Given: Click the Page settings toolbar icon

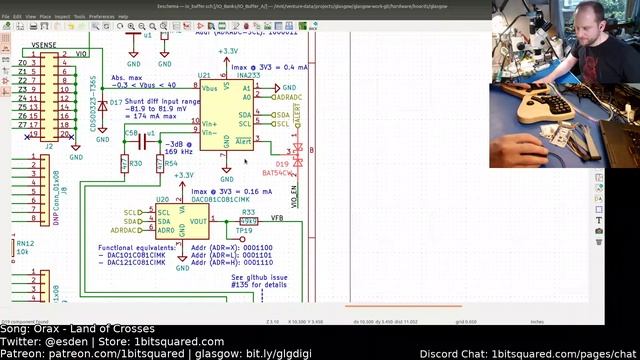Looking at the screenshot, I should 20,26.
